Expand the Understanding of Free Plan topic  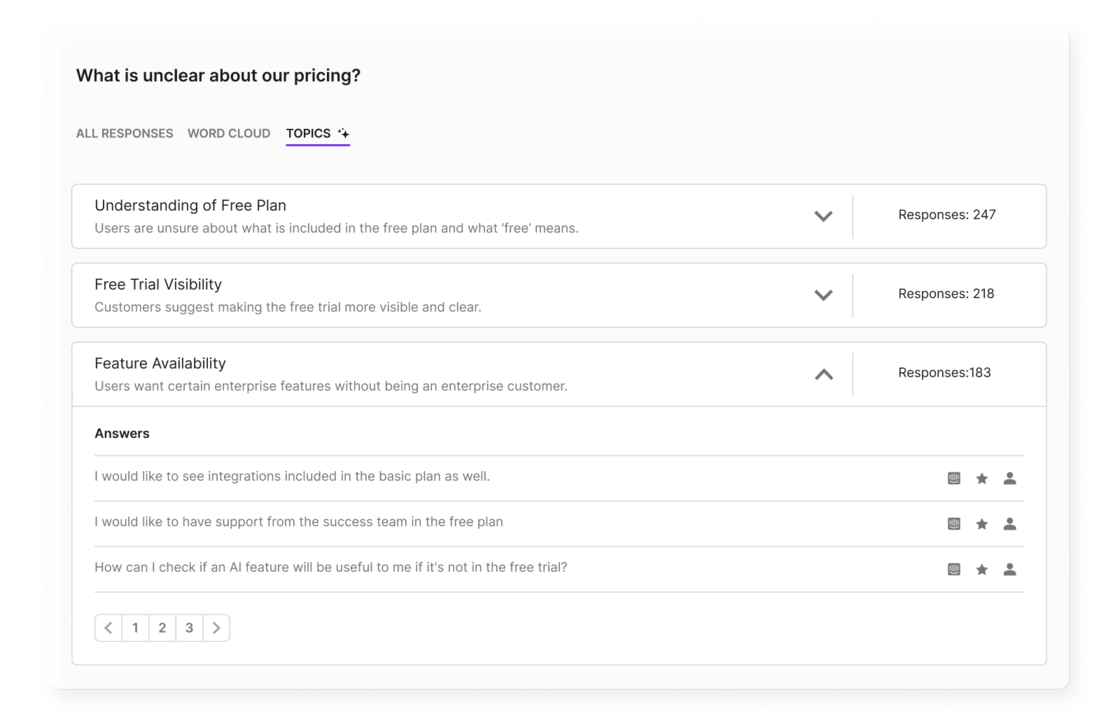pos(823,215)
